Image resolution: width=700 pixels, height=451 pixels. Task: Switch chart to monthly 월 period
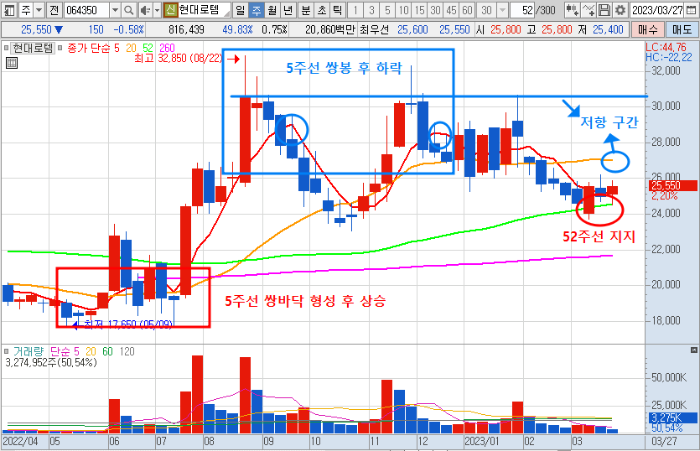click(x=272, y=9)
